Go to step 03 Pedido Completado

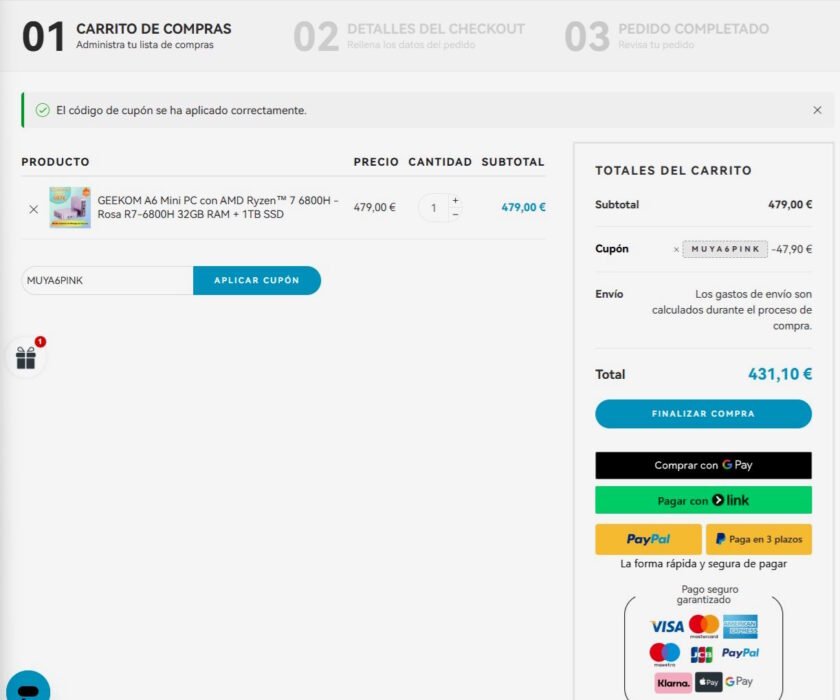(667, 36)
